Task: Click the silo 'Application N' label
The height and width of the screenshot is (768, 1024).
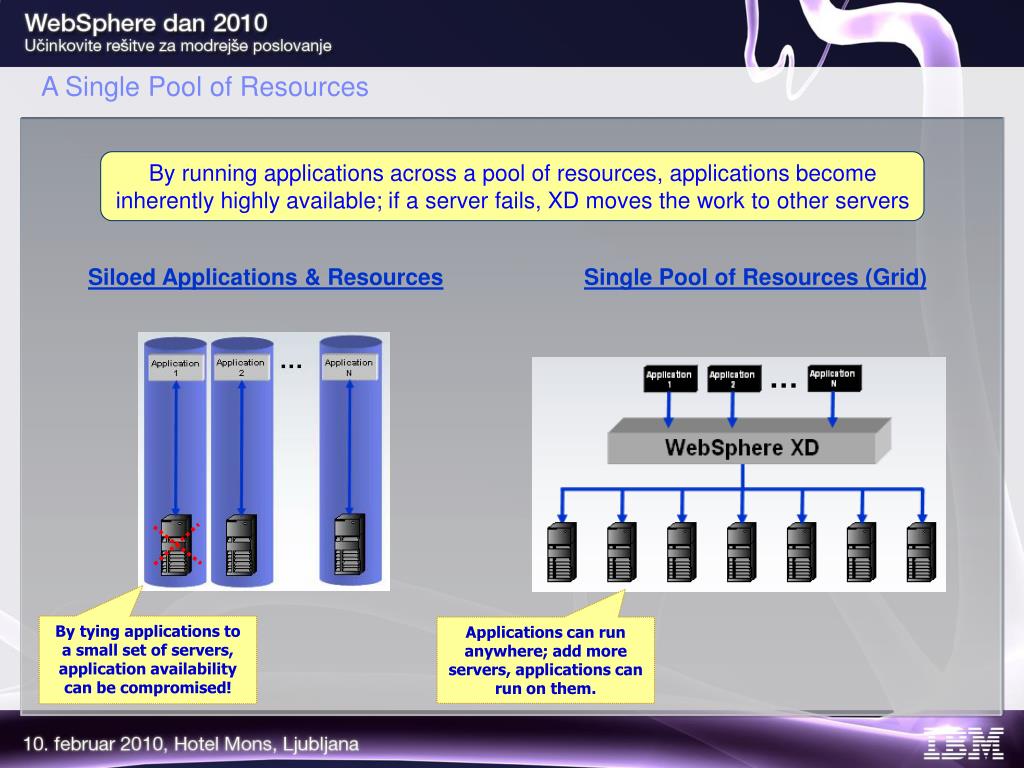Action: tap(349, 367)
